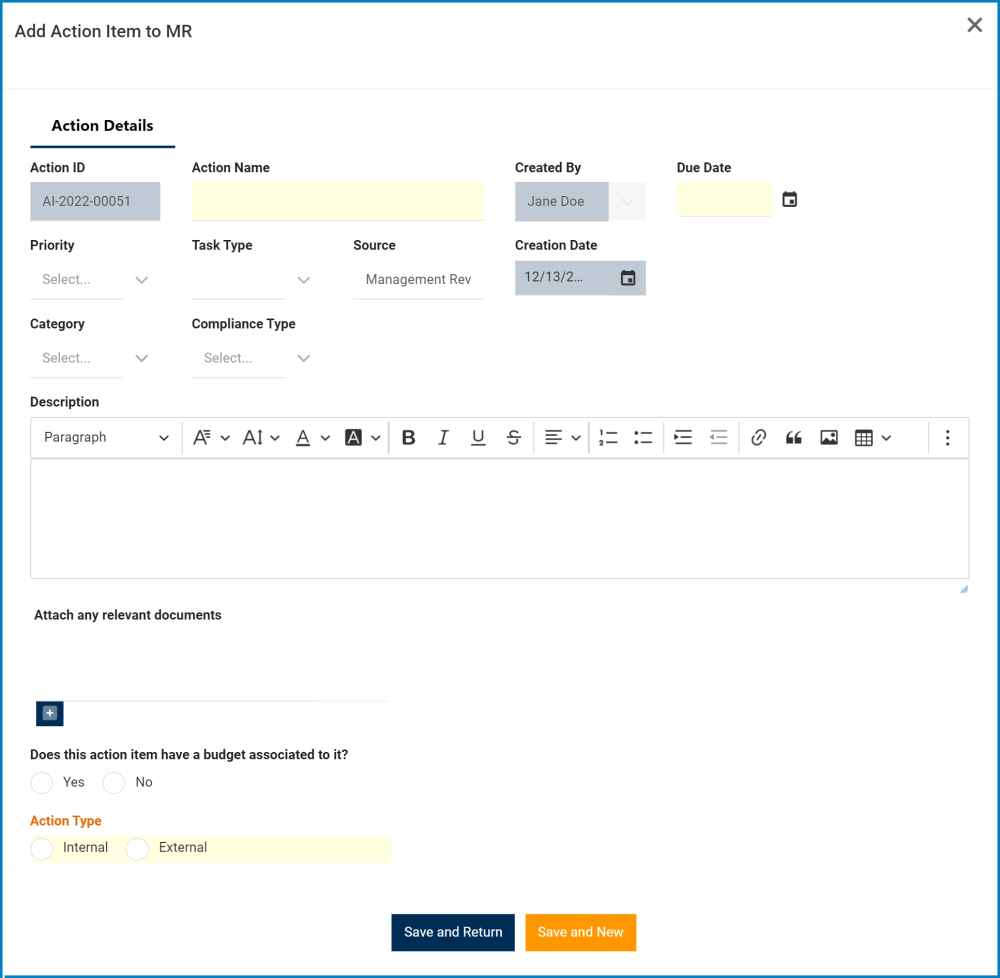
Task: Apply italic formatting
Action: click(443, 437)
